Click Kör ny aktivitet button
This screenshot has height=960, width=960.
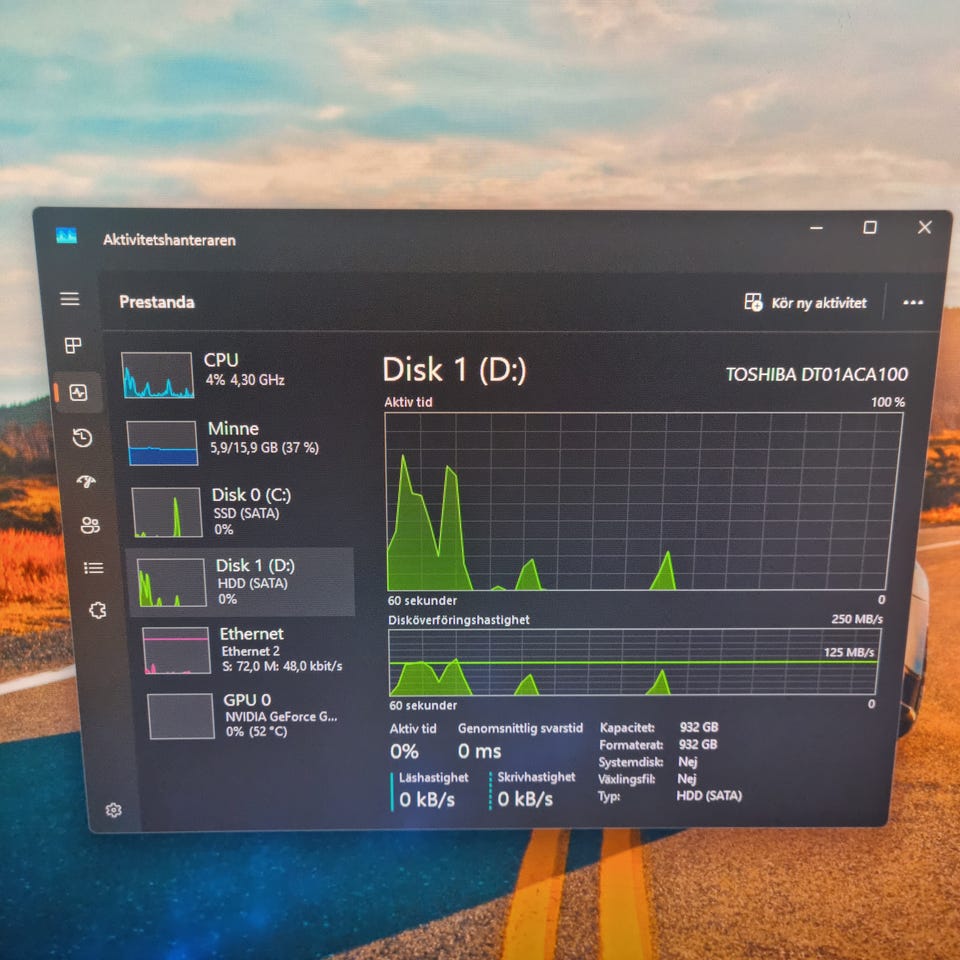805,302
